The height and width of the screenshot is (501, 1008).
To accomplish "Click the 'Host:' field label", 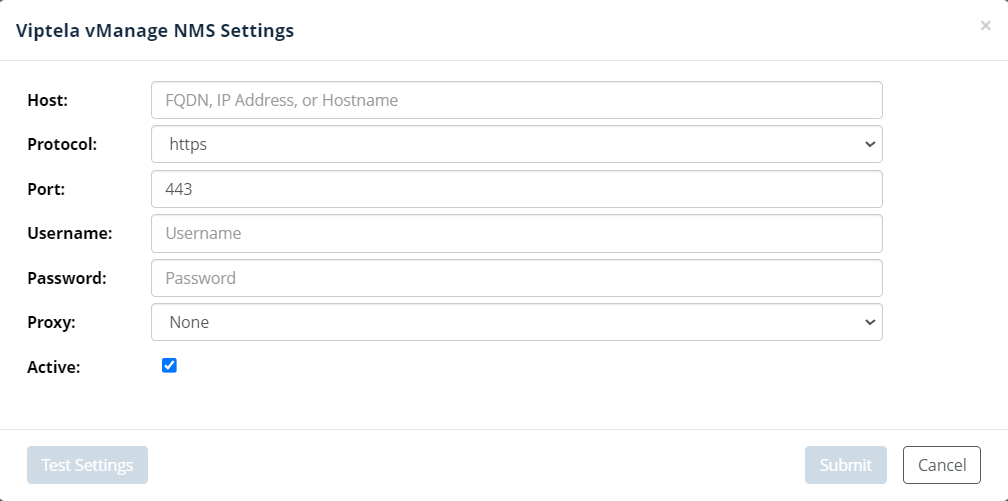I will [46, 100].
